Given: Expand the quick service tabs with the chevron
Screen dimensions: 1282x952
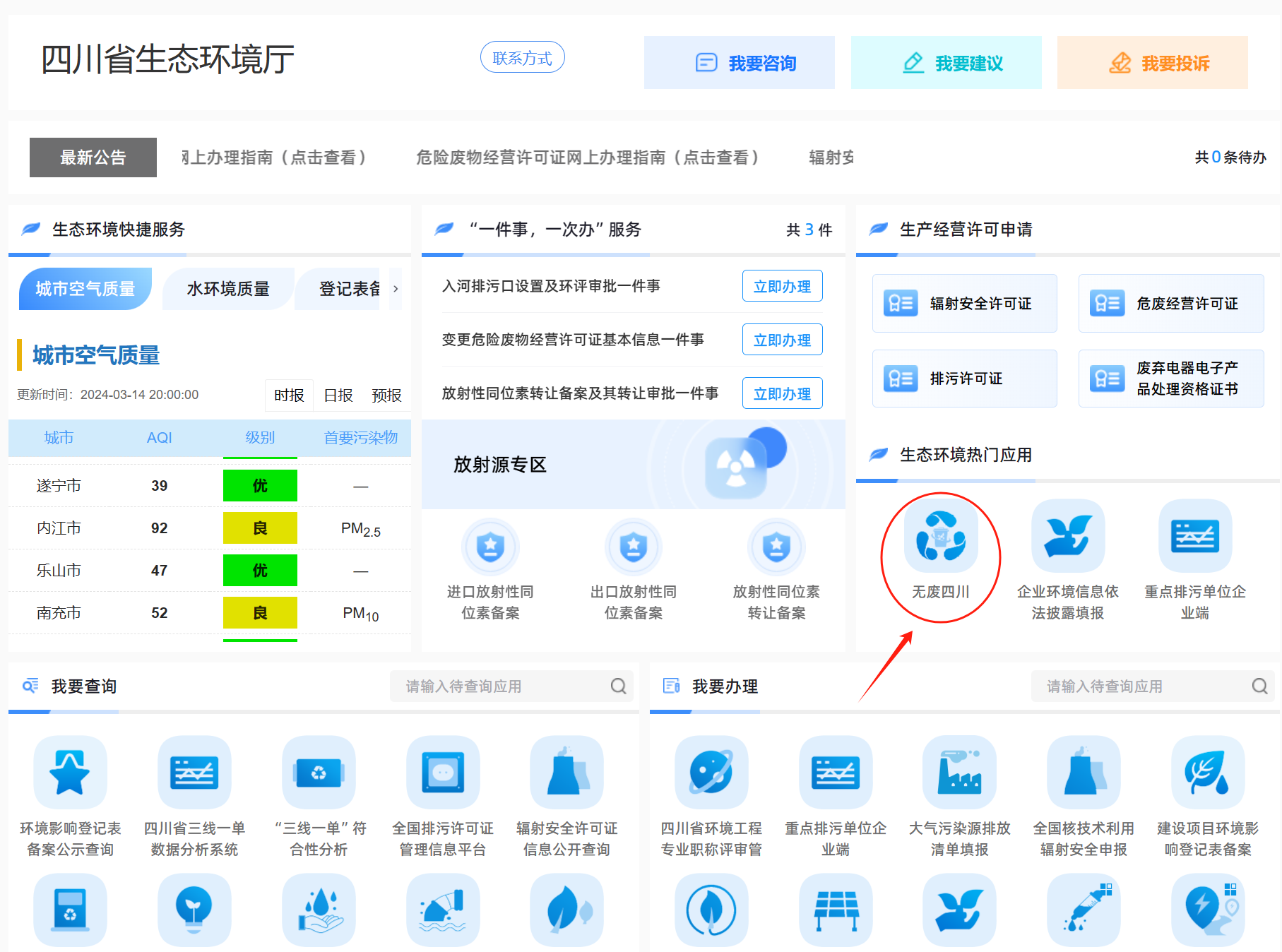Looking at the screenshot, I should tap(396, 289).
